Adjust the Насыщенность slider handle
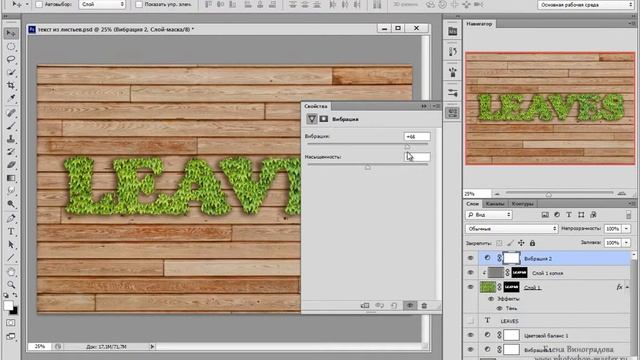This screenshot has width=640, height=360. pyautogui.click(x=368, y=167)
